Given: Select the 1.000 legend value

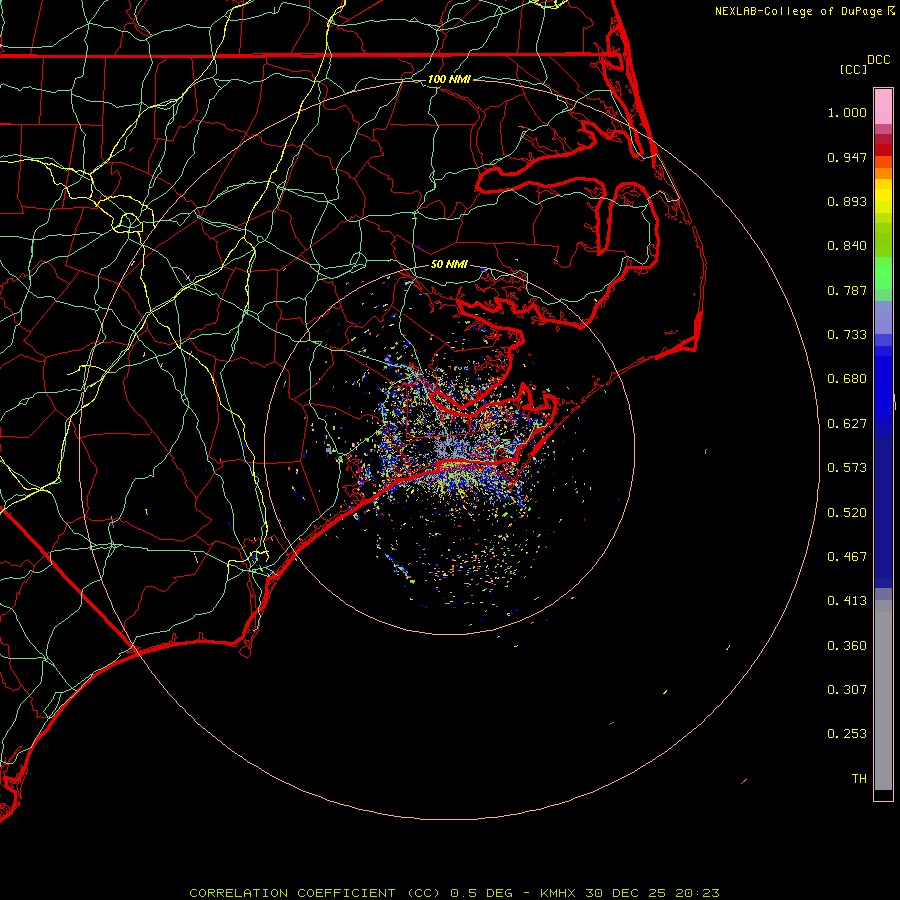Looking at the screenshot, I should pos(847,112).
